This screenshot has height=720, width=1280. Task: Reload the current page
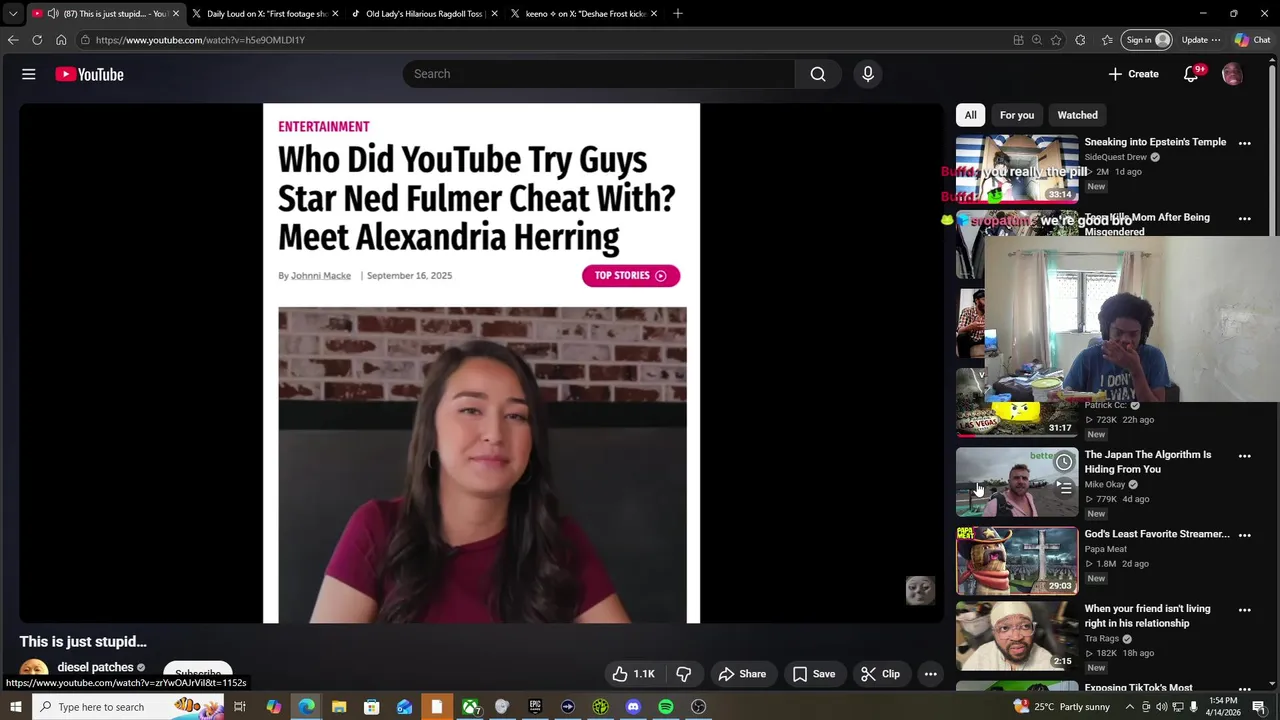click(x=37, y=40)
